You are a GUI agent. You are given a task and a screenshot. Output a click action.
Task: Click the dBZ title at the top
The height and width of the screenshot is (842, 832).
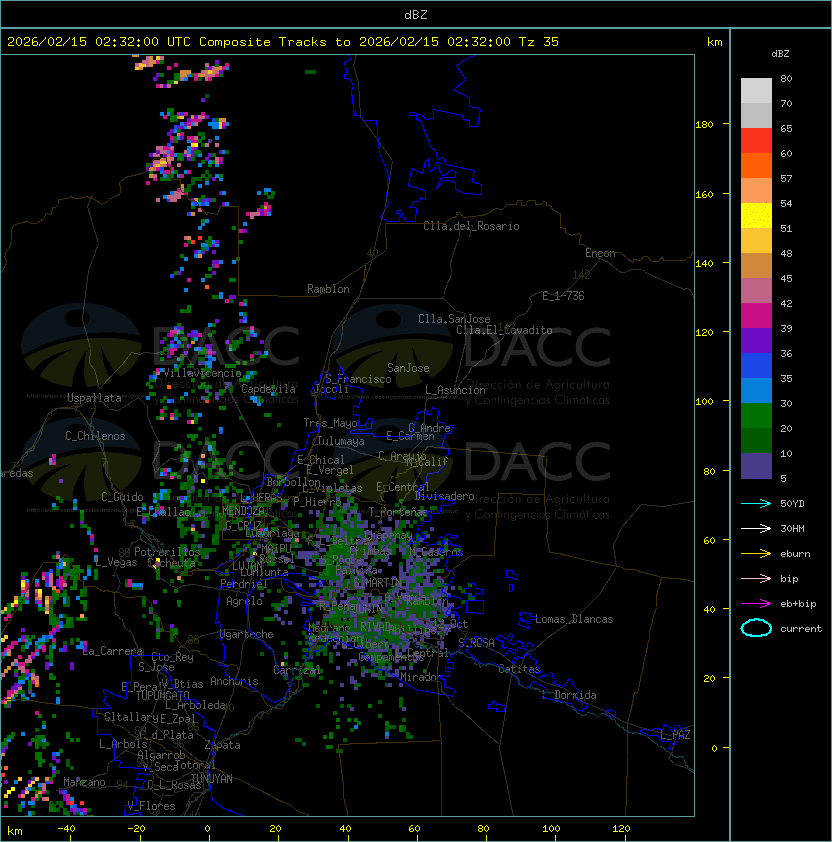[416, 15]
